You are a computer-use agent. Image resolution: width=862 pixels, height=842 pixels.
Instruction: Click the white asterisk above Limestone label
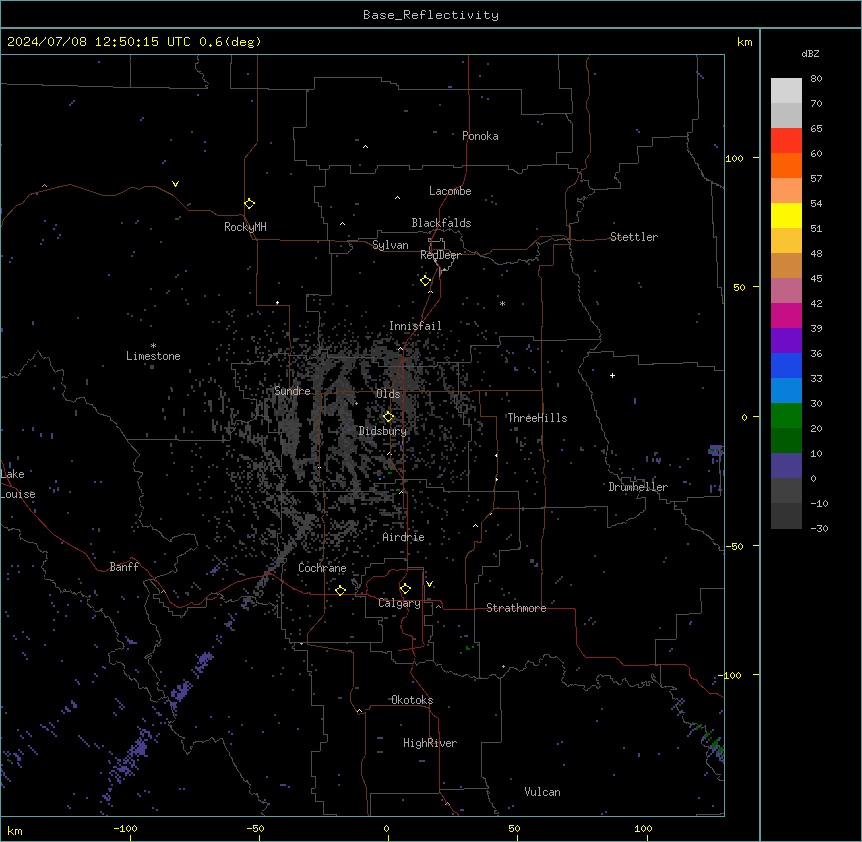(153, 346)
